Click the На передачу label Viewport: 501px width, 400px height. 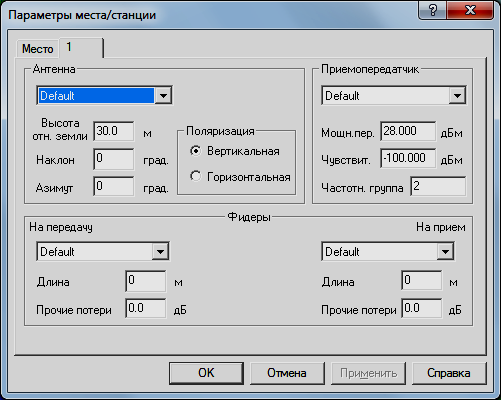(x=61, y=227)
